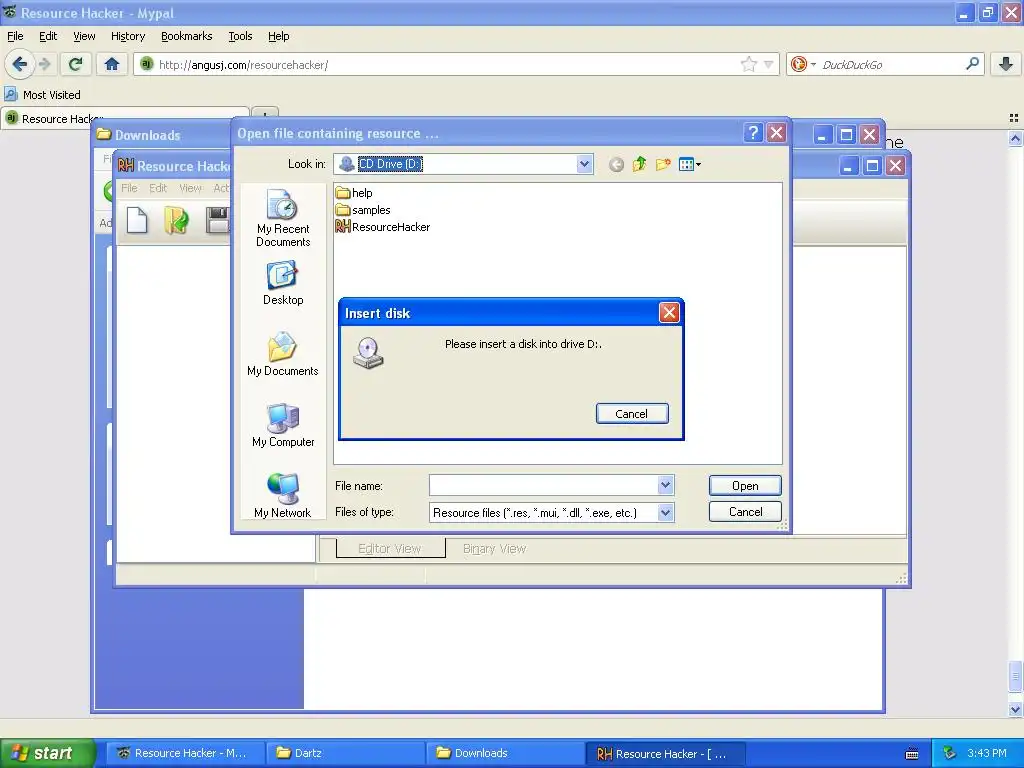Viewport: 1024px width, 768px height.
Task: Switch to Resource Hacker app taskbar item
Action: pyautogui.click(x=665, y=753)
